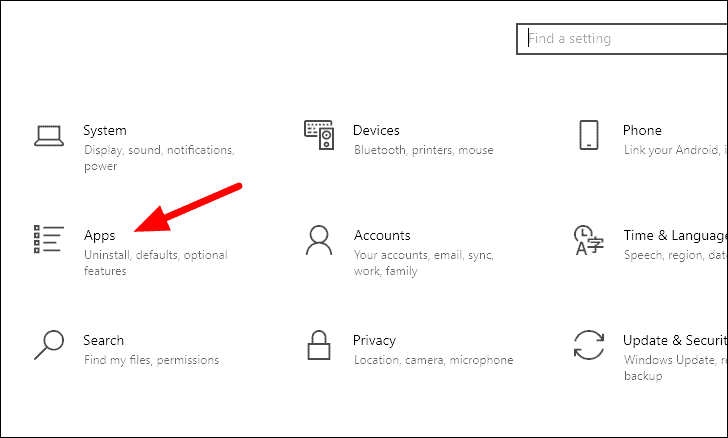The height and width of the screenshot is (438, 728).
Task: Click the Devices keyboard and speaker icon
Action: [x=319, y=135]
